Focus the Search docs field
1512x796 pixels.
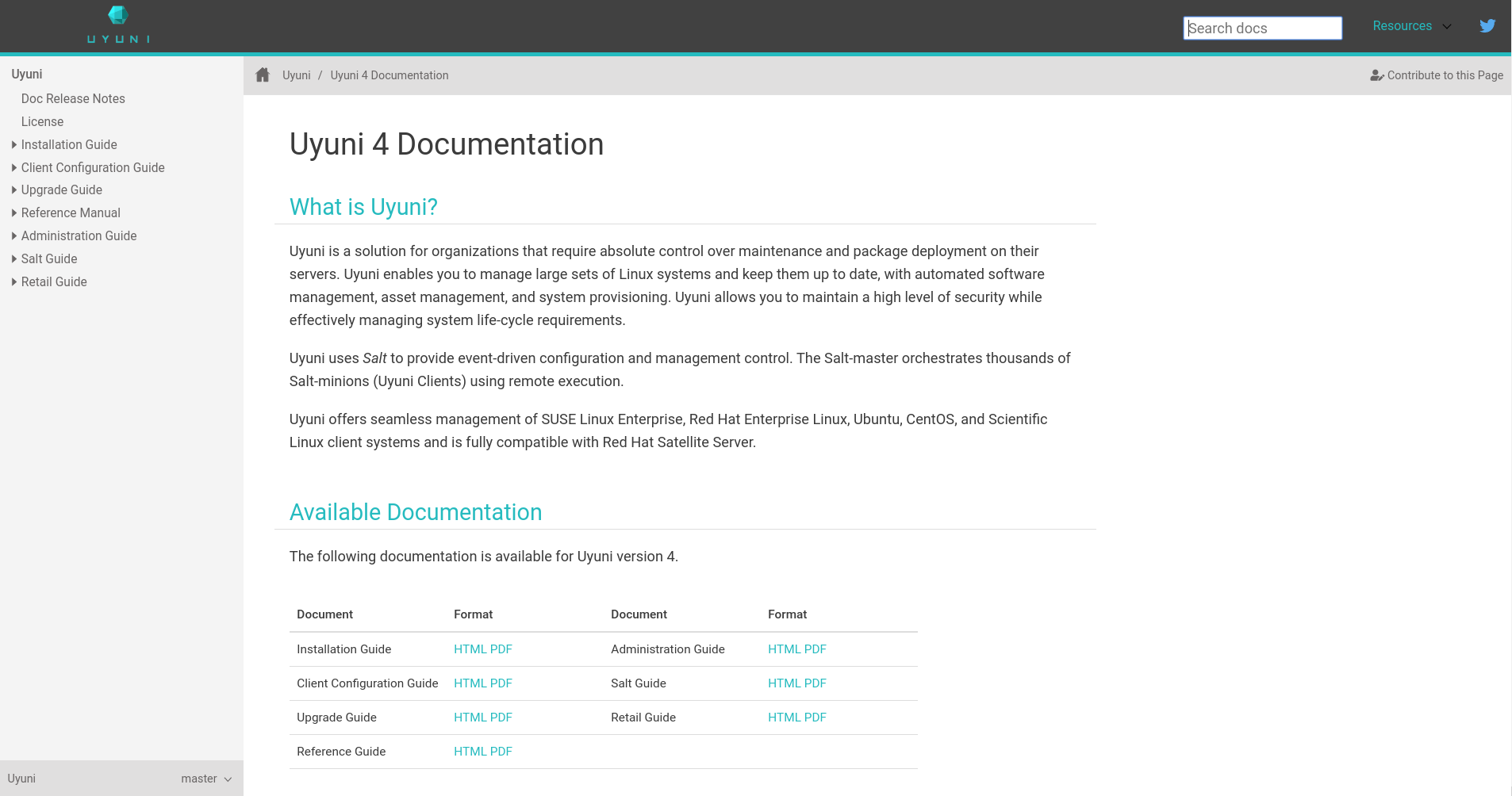pyautogui.click(x=1262, y=28)
